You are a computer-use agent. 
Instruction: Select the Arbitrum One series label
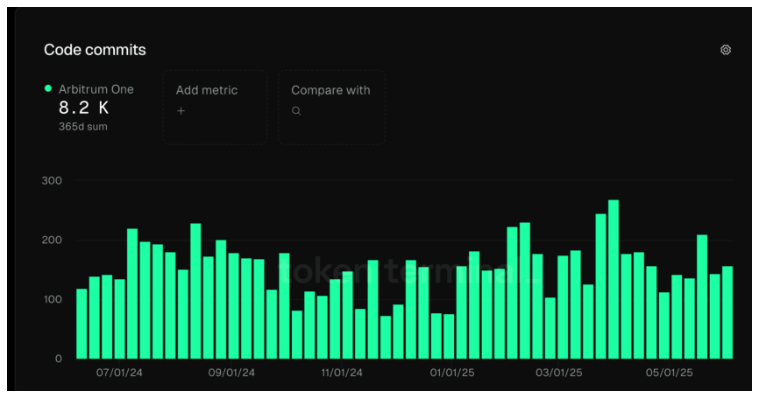(x=96, y=89)
